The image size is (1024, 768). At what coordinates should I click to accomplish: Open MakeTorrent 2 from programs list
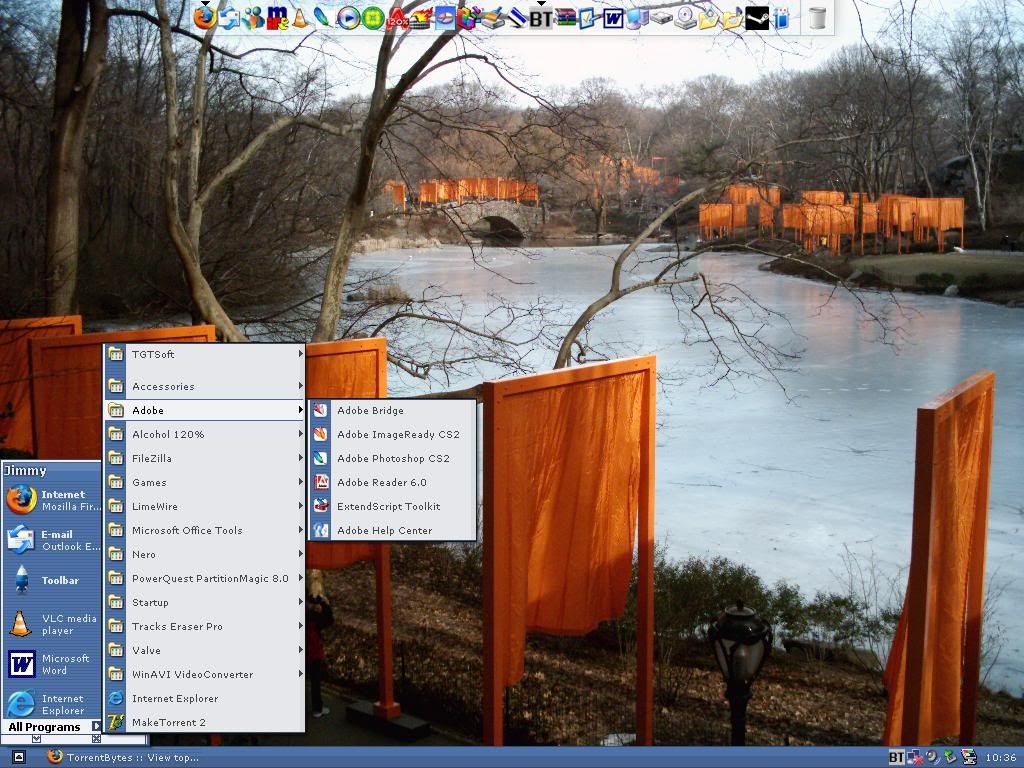[x=168, y=722]
